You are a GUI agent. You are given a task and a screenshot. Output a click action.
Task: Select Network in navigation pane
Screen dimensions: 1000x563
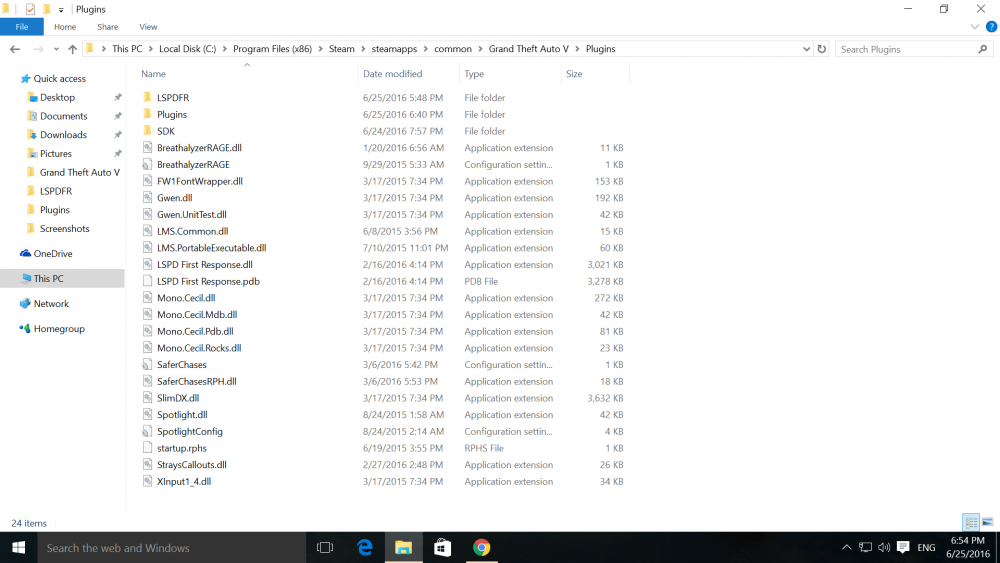click(x=51, y=303)
